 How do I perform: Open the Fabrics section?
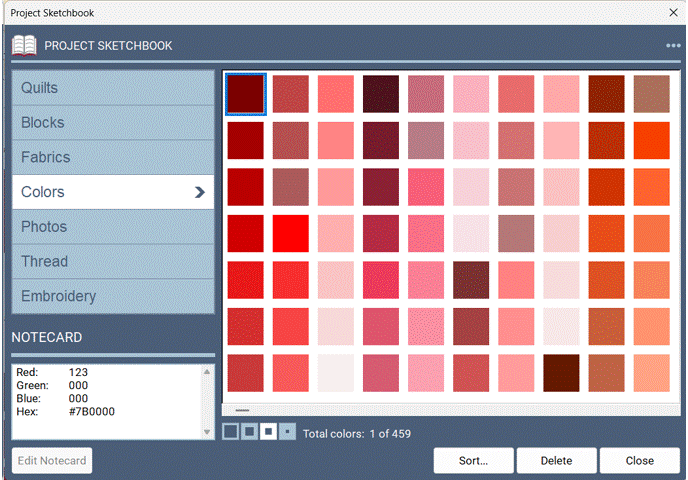[x=113, y=158]
